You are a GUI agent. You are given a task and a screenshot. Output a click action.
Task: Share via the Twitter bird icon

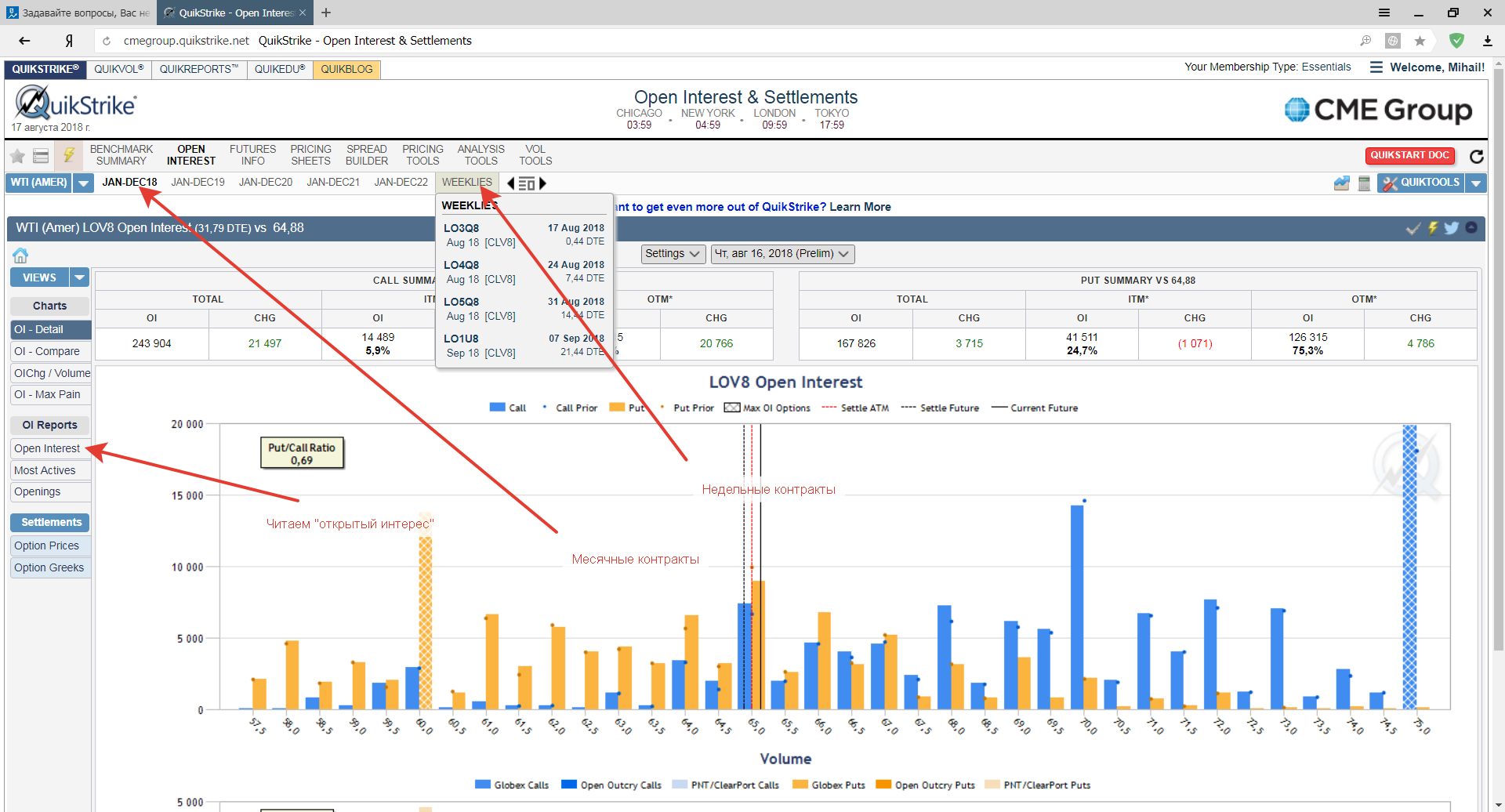pyautogui.click(x=1452, y=228)
